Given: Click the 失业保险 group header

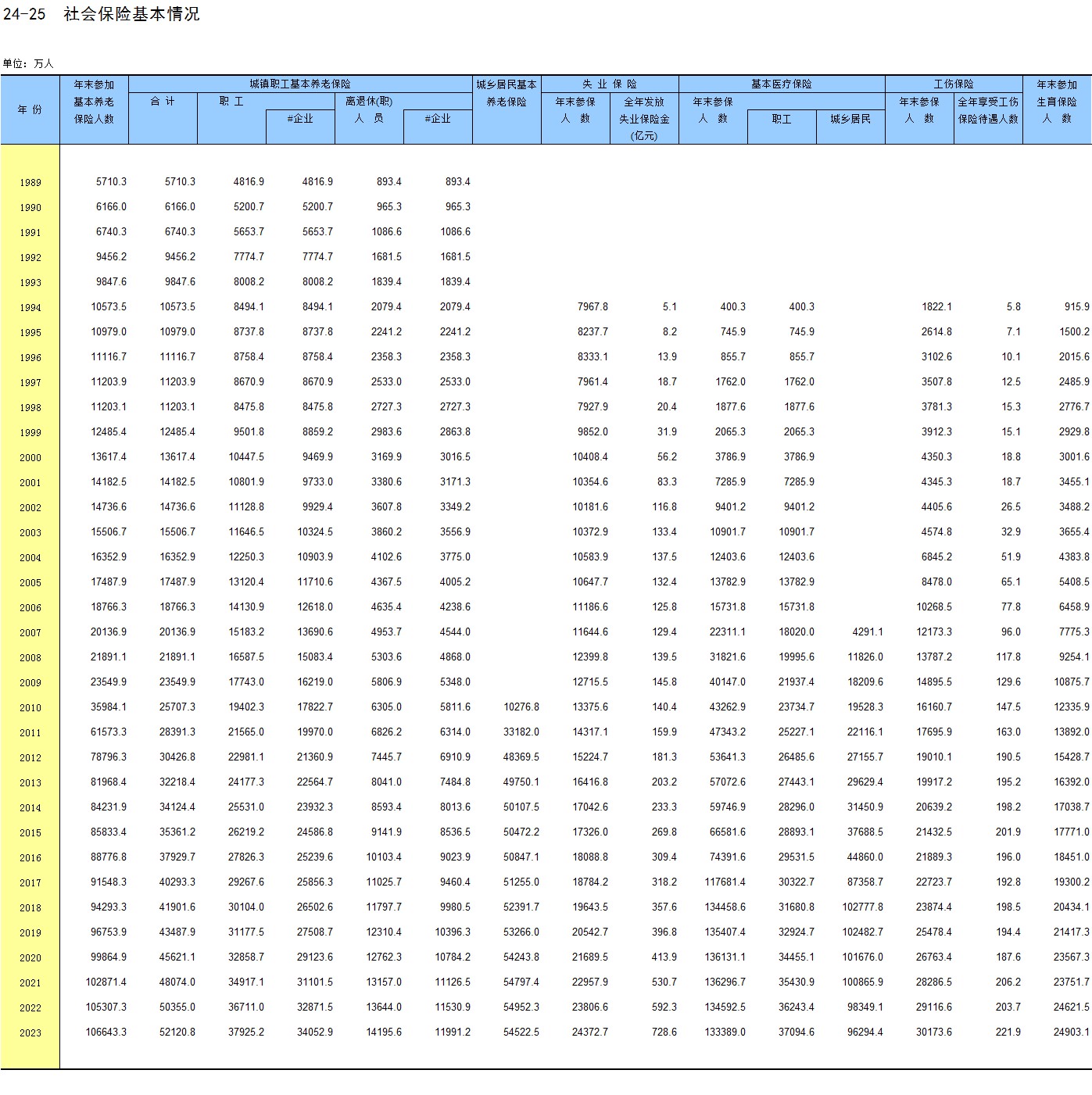Looking at the screenshot, I should point(610,84).
